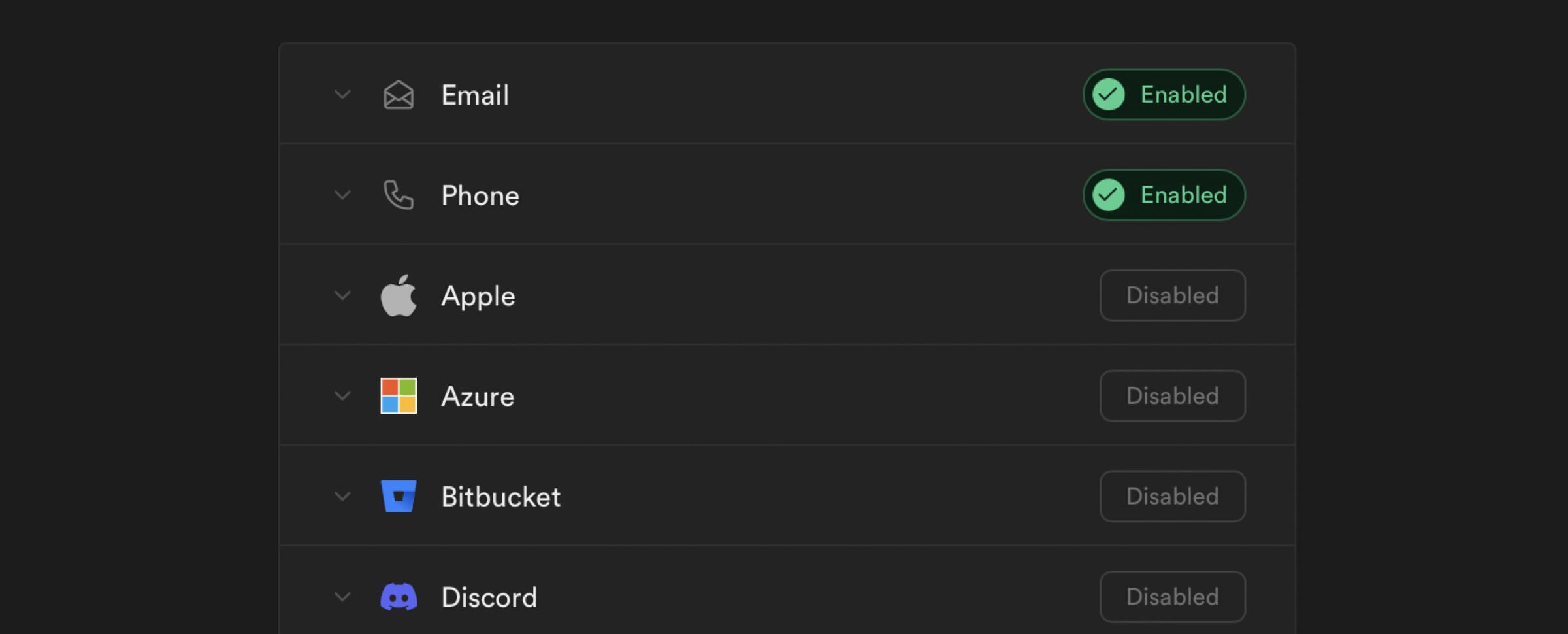This screenshot has height=634, width=1568.
Task: Click the Azure Microsoft logo icon
Action: pos(398,396)
